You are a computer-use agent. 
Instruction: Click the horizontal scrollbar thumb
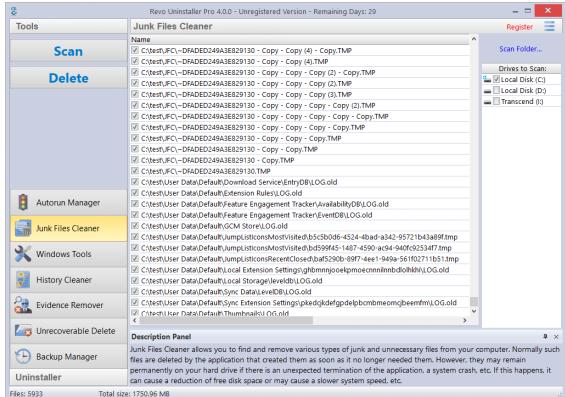pyautogui.click(x=226, y=320)
